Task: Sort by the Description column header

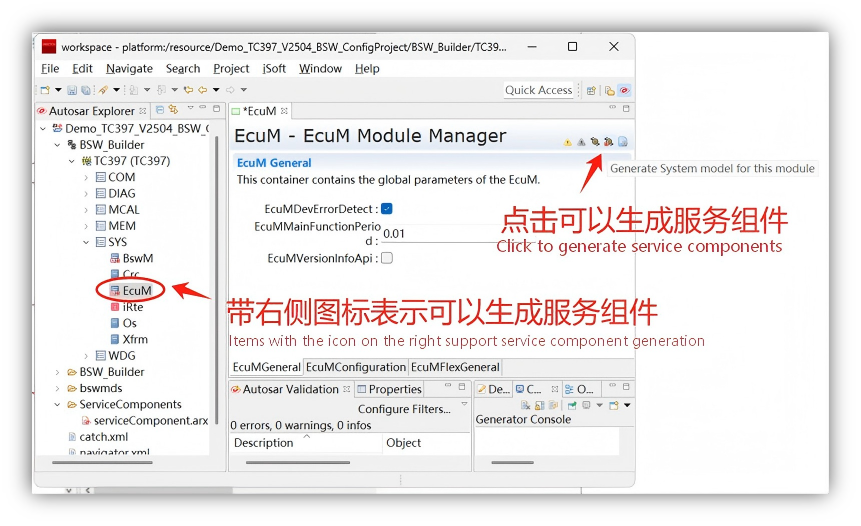Action: (x=305, y=443)
